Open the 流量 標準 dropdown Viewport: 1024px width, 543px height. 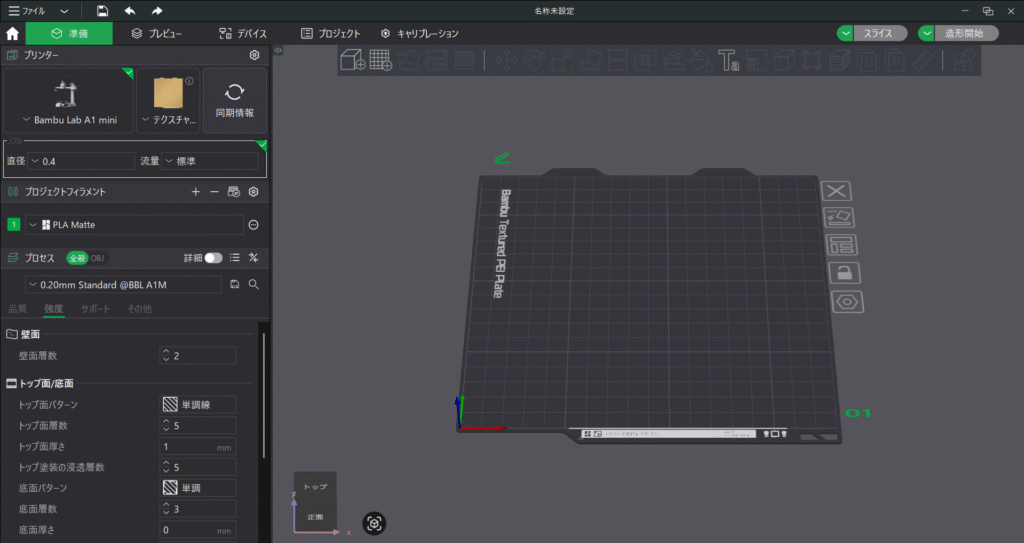click(210, 161)
